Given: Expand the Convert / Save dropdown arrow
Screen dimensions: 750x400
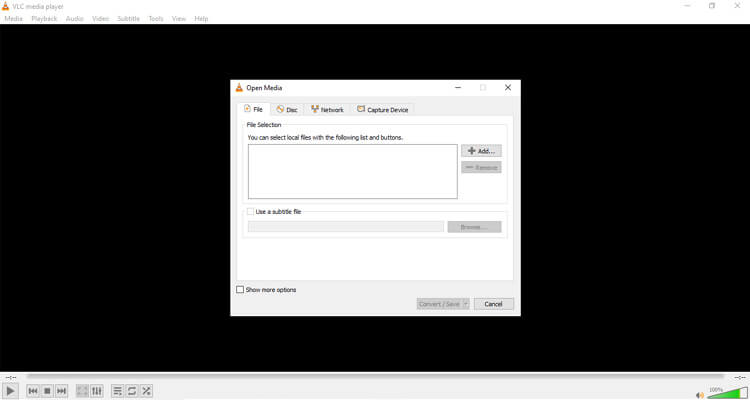Looking at the screenshot, I should click(x=465, y=304).
